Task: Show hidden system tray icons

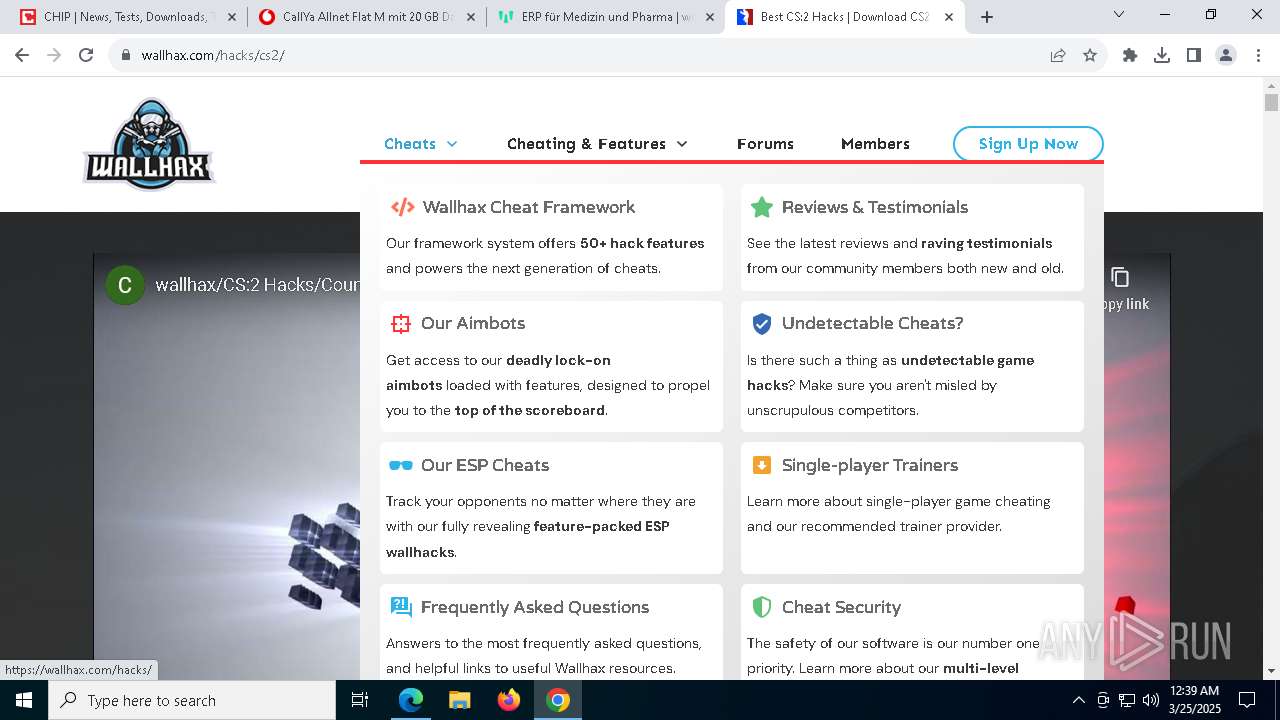Action: coord(1078,700)
